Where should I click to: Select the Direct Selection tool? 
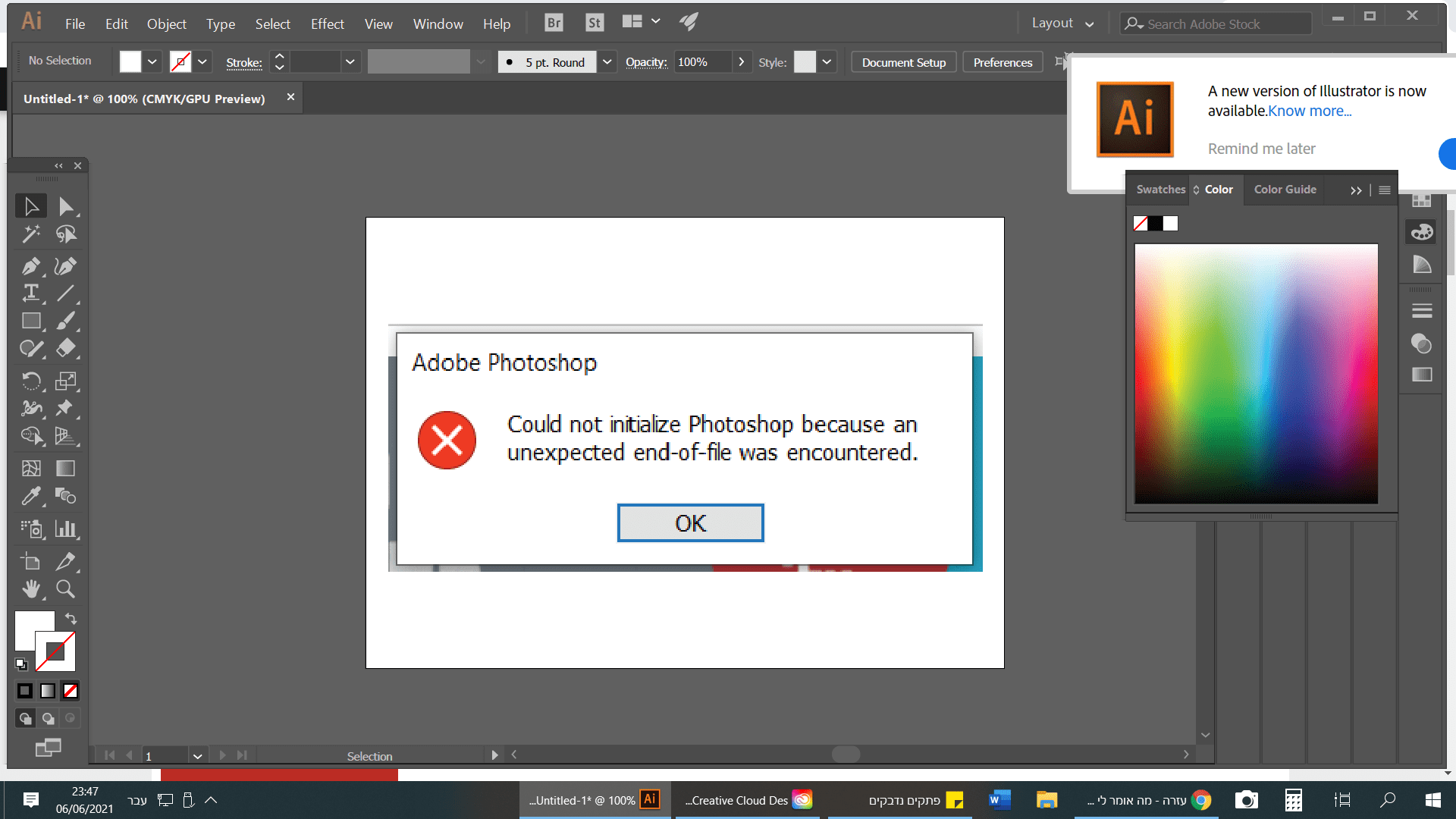[x=66, y=206]
